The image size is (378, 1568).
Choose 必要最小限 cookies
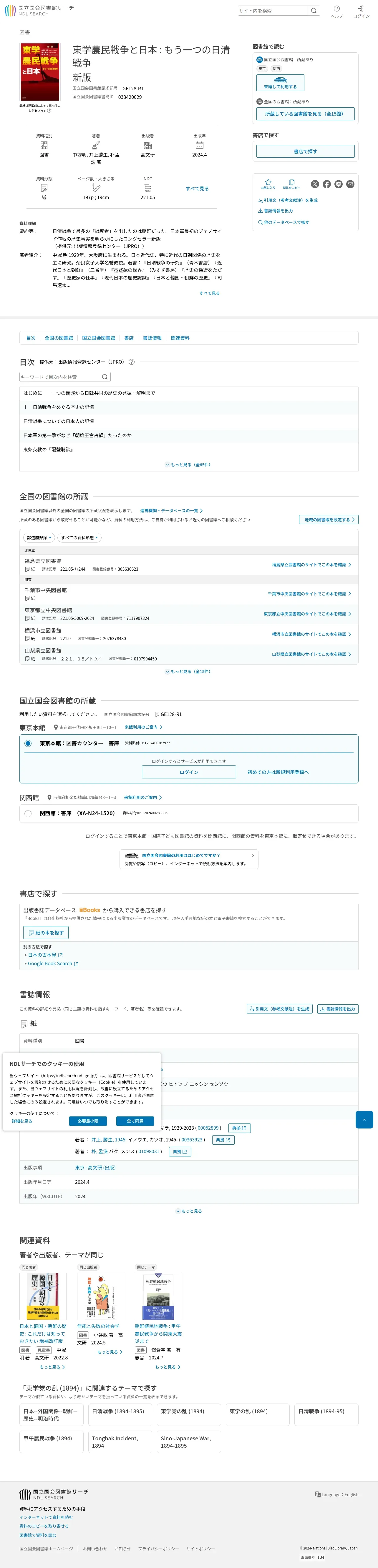88,1121
